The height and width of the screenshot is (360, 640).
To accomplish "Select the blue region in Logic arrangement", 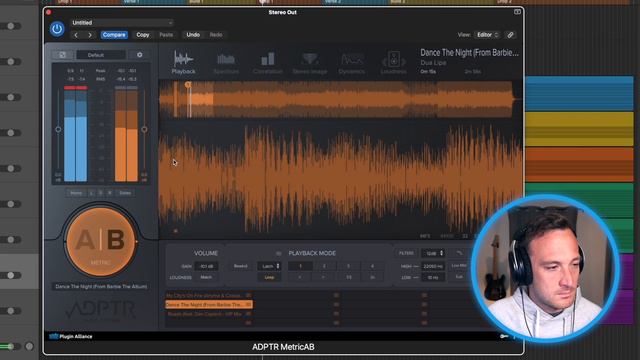I will [579, 93].
